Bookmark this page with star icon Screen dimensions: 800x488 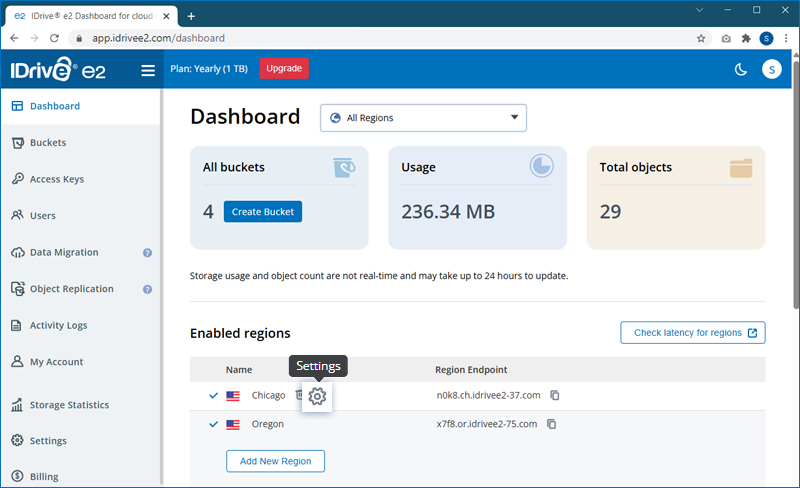701,38
